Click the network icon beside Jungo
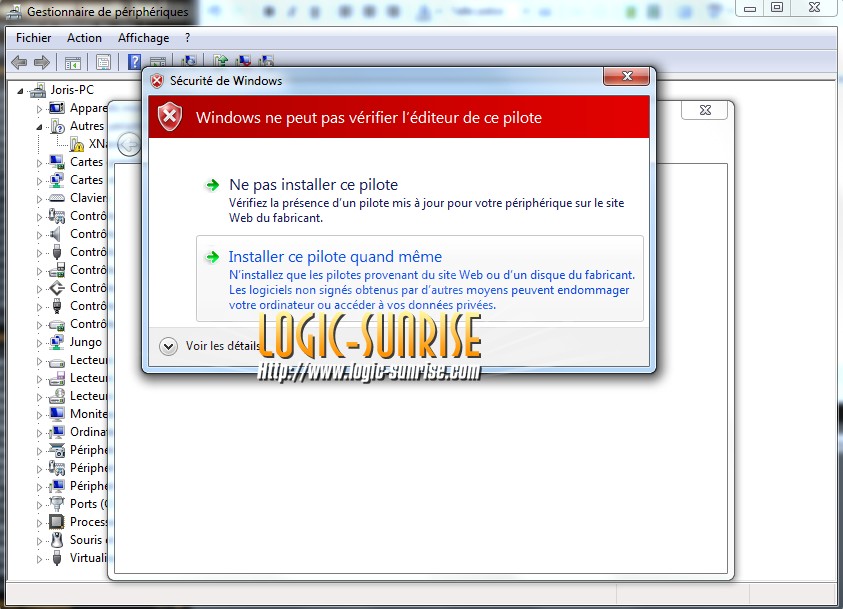 (56, 342)
